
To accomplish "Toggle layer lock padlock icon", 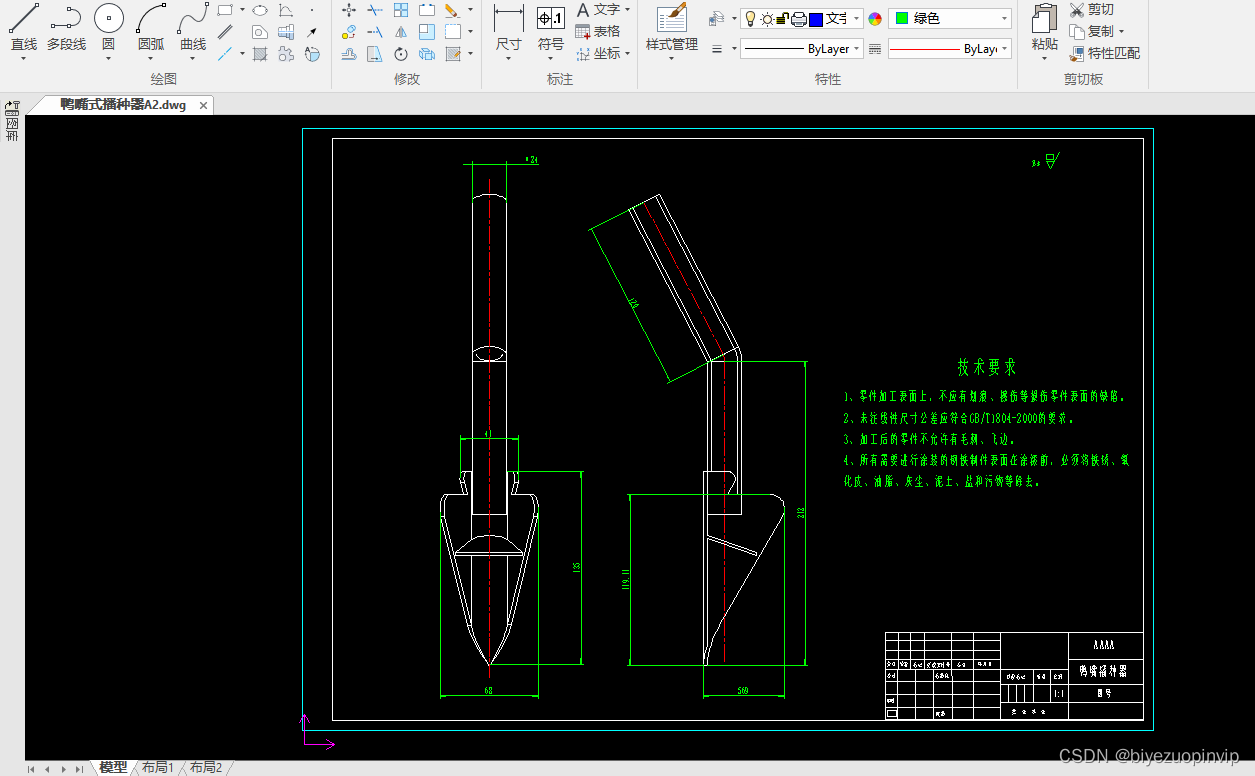I will 783,19.
